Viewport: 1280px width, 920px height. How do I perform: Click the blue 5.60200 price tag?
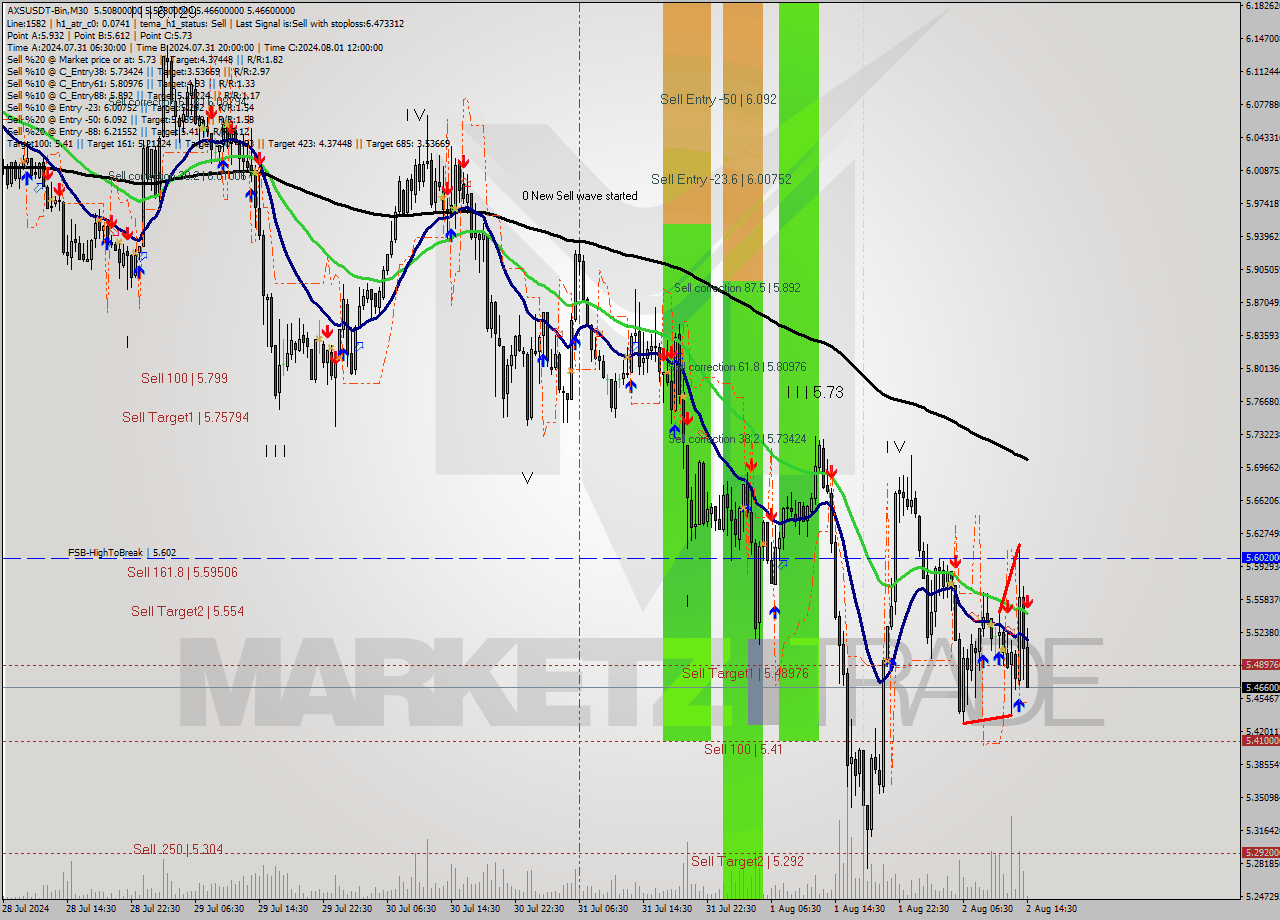(x=1260, y=558)
